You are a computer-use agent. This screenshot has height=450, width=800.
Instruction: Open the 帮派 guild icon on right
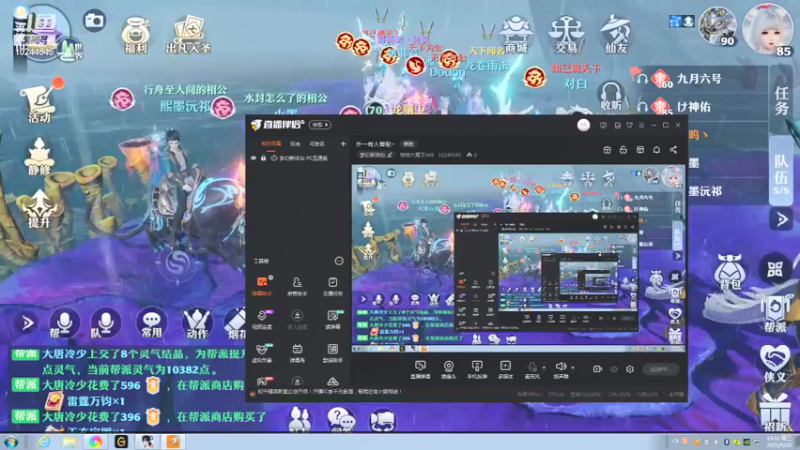pos(775,314)
